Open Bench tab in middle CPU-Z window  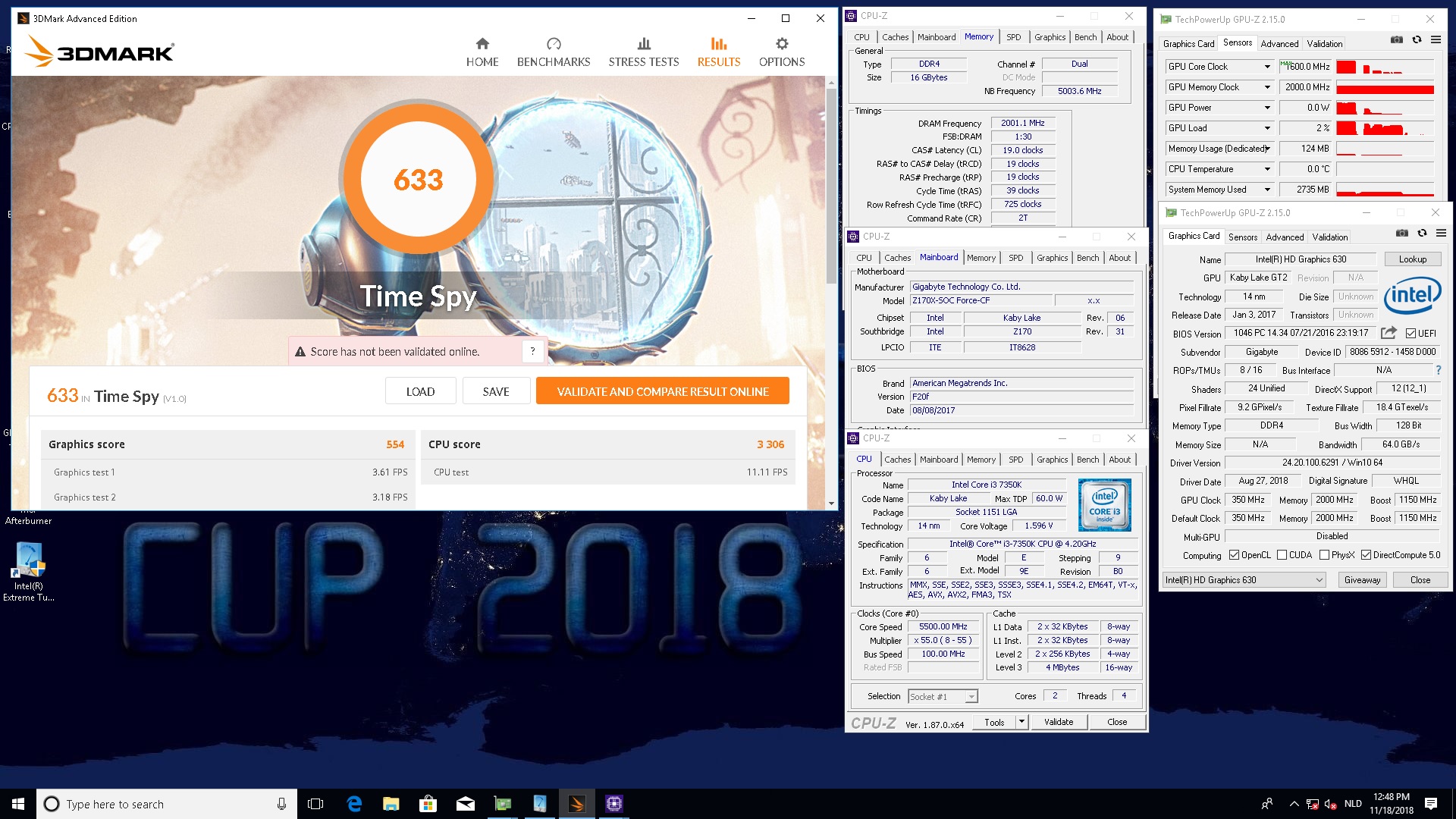click(x=1087, y=258)
